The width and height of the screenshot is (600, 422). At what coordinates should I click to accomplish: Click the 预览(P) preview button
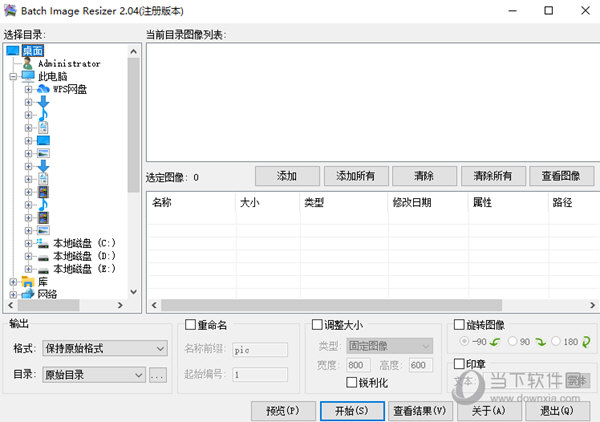click(x=283, y=411)
